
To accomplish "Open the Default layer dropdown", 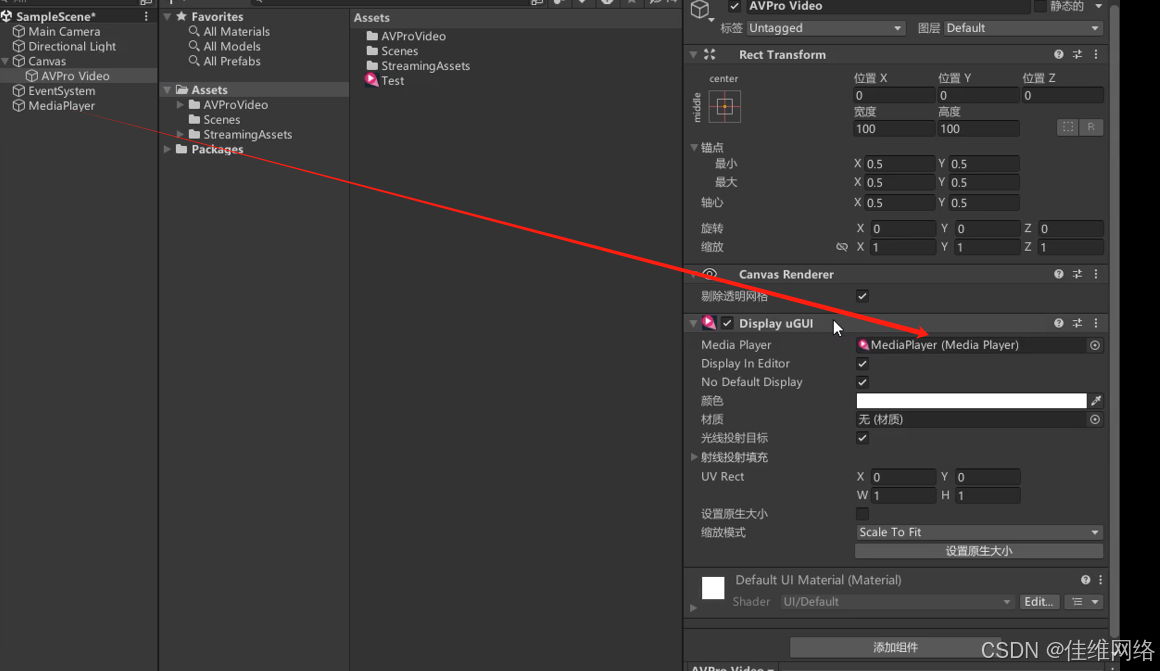I will point(1023,28).
